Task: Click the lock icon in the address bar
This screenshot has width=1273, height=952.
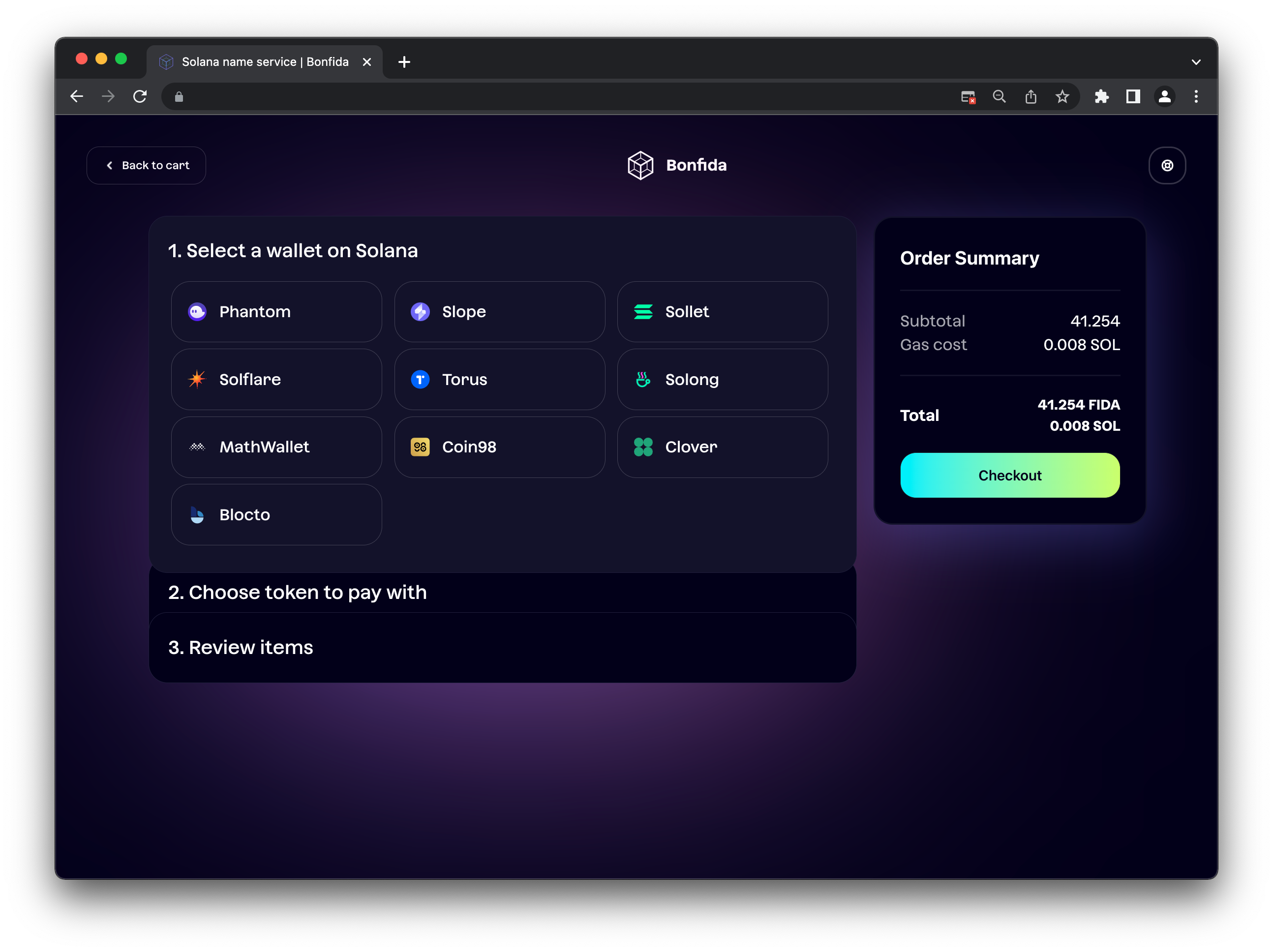Action: click(x=179, y=97)
